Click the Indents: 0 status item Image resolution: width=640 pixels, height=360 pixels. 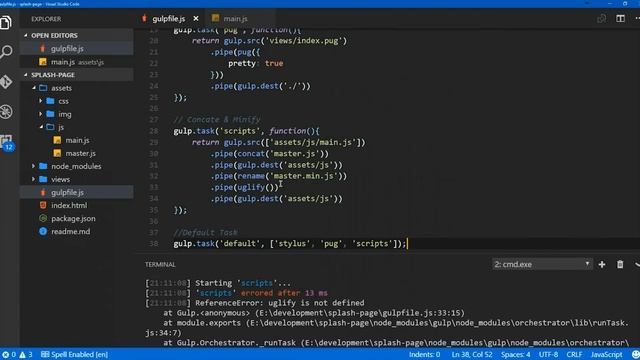coord(424,354)
